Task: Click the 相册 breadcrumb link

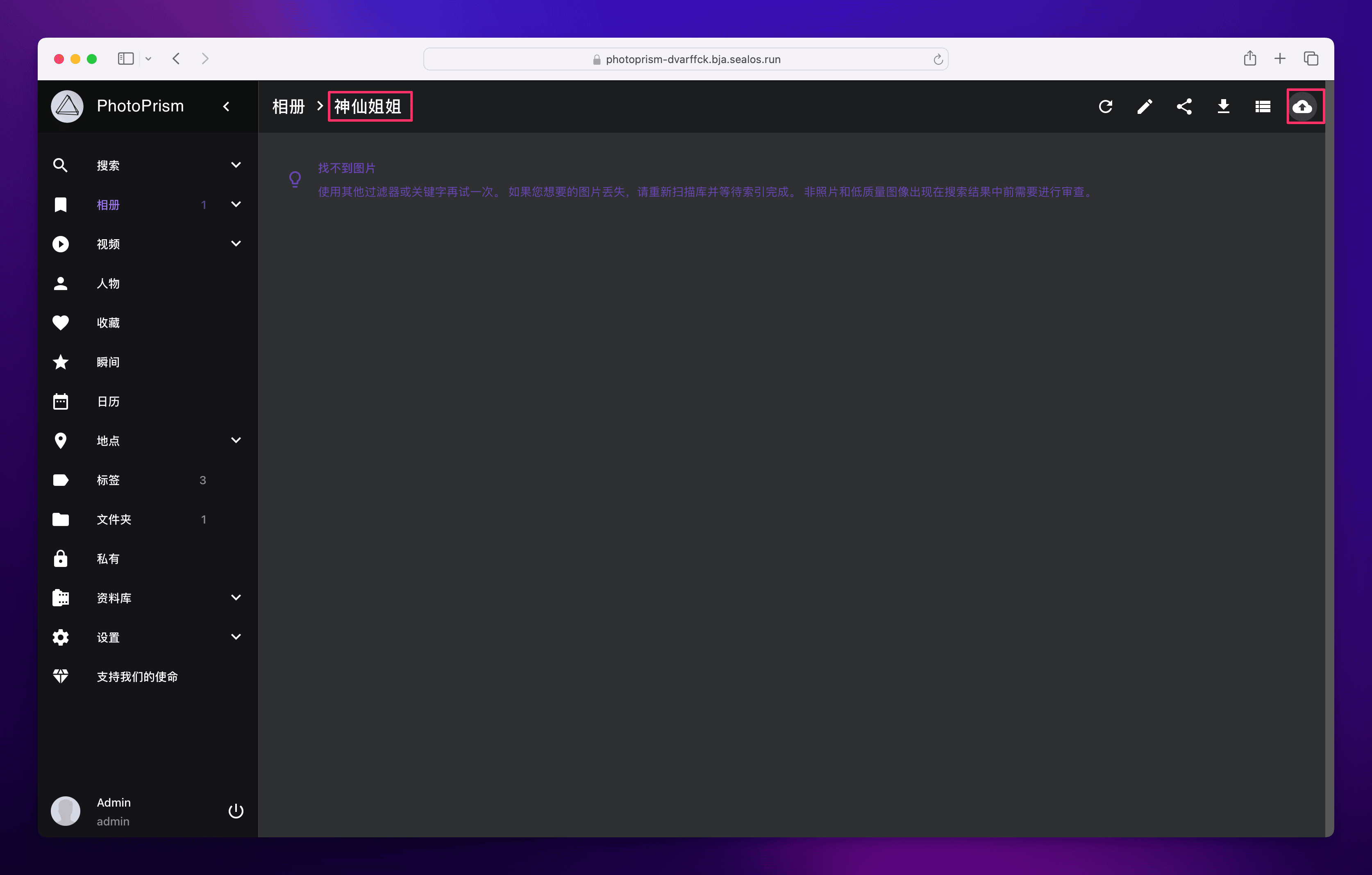Action: [288, 107]
